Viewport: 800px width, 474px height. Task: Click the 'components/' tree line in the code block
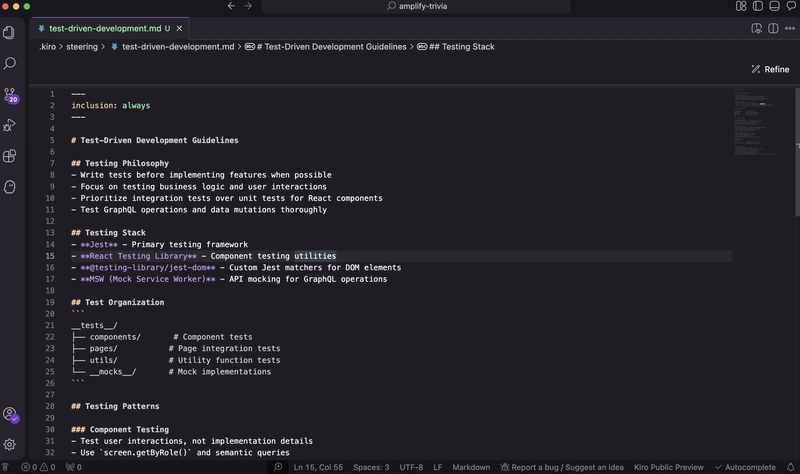(162, 337)
